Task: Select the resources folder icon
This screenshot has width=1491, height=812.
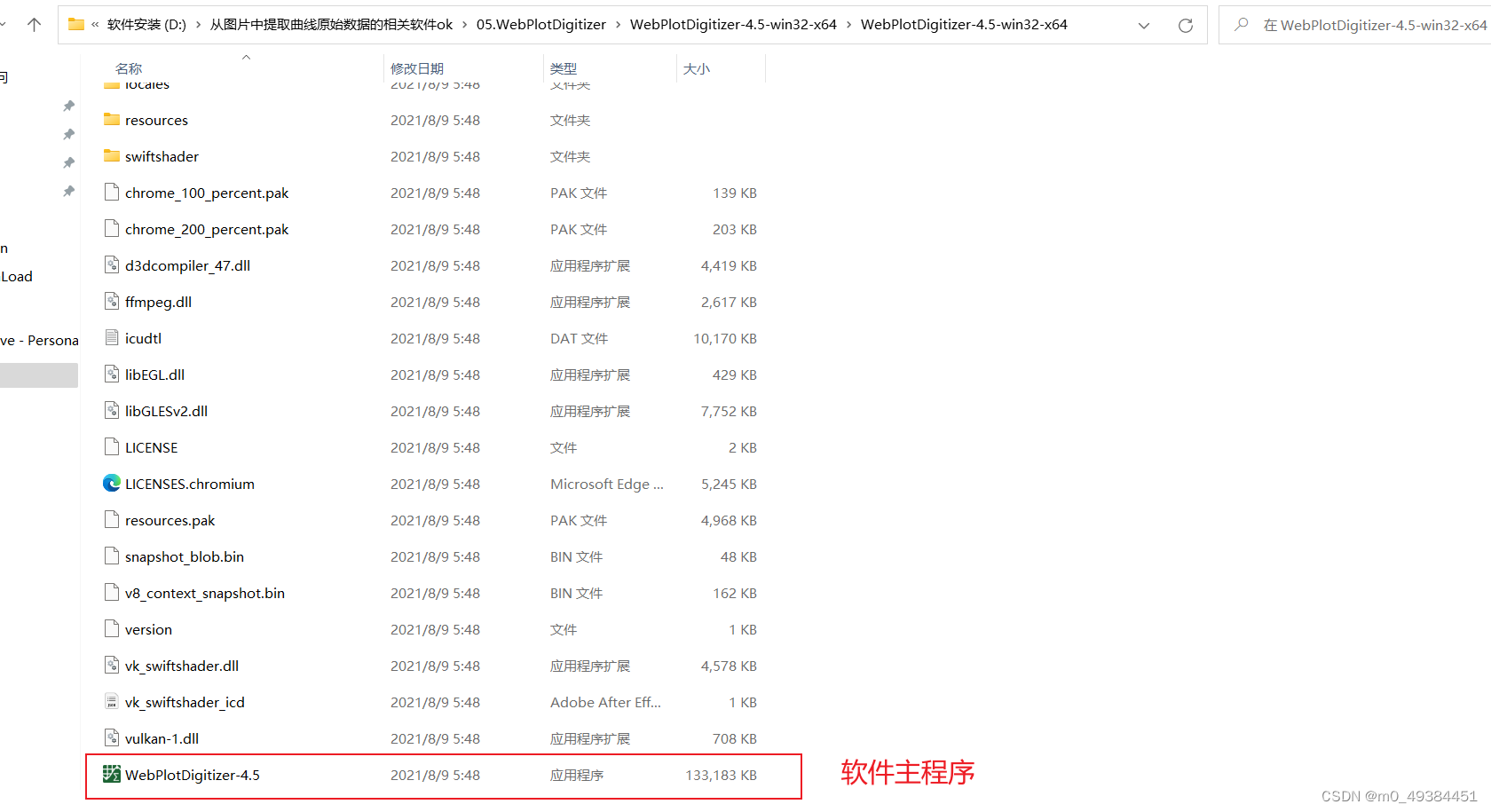Action: click(112, 120)
